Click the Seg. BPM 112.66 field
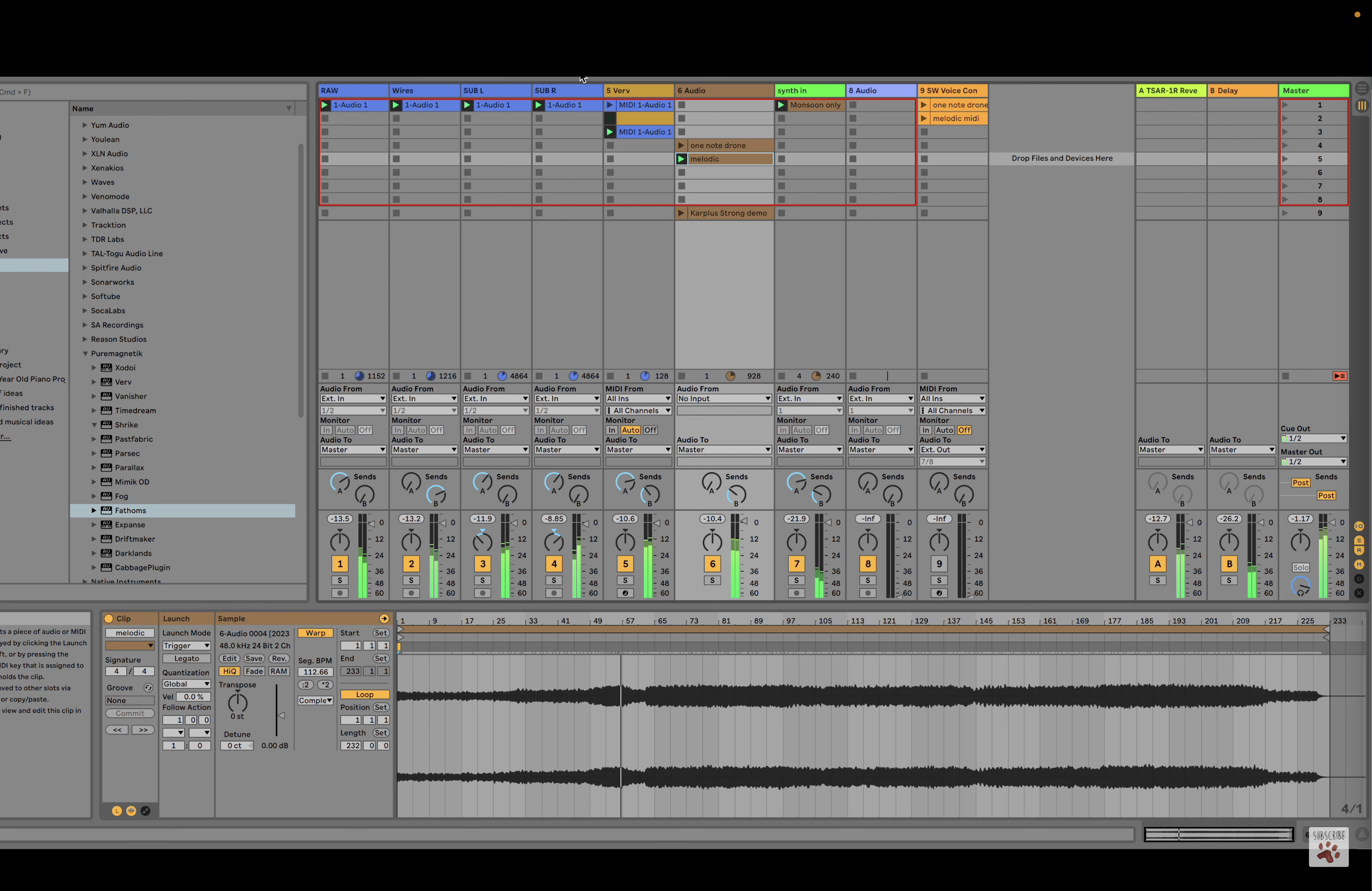 tap(315, 671)
